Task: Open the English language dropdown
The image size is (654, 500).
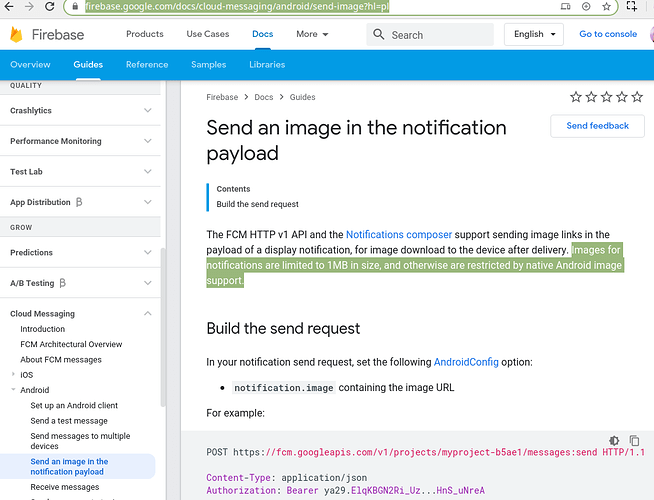Action: pos(534,34)
